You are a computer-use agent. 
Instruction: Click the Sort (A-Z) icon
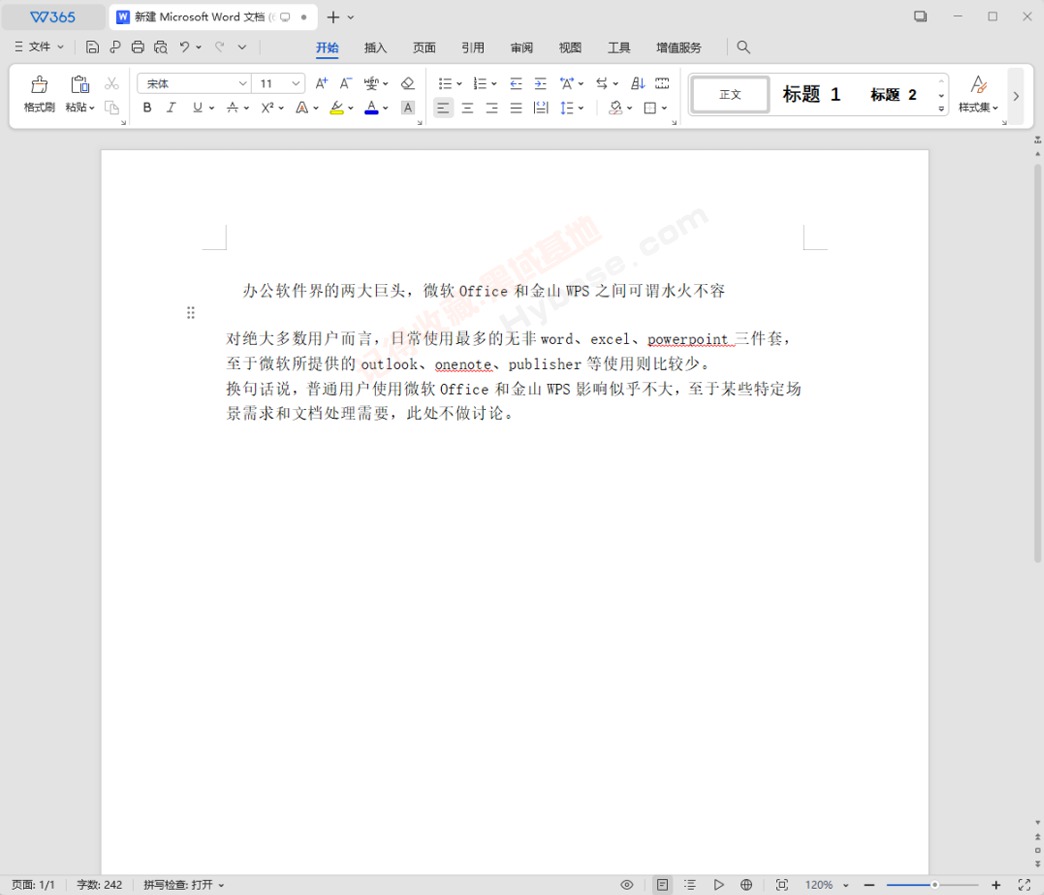point(638,83)
